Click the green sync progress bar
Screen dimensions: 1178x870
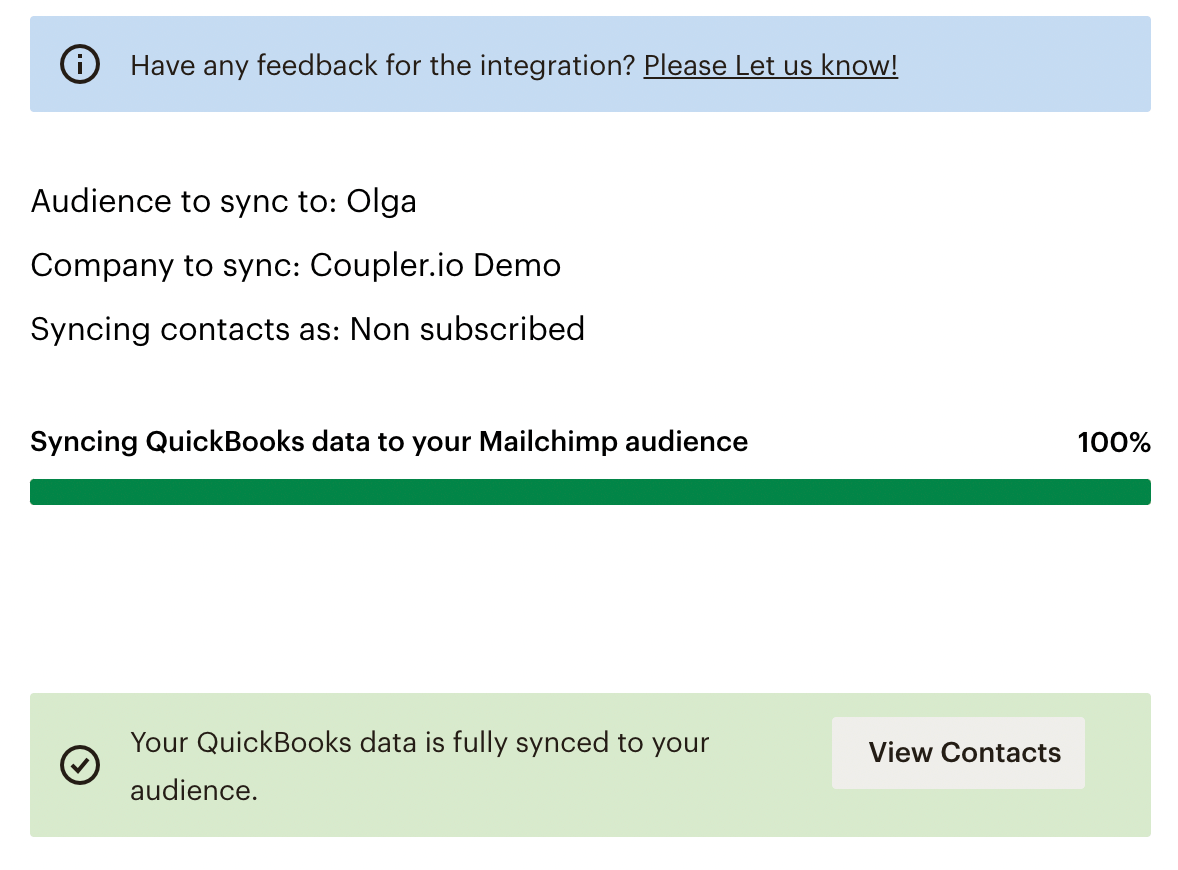590,491
